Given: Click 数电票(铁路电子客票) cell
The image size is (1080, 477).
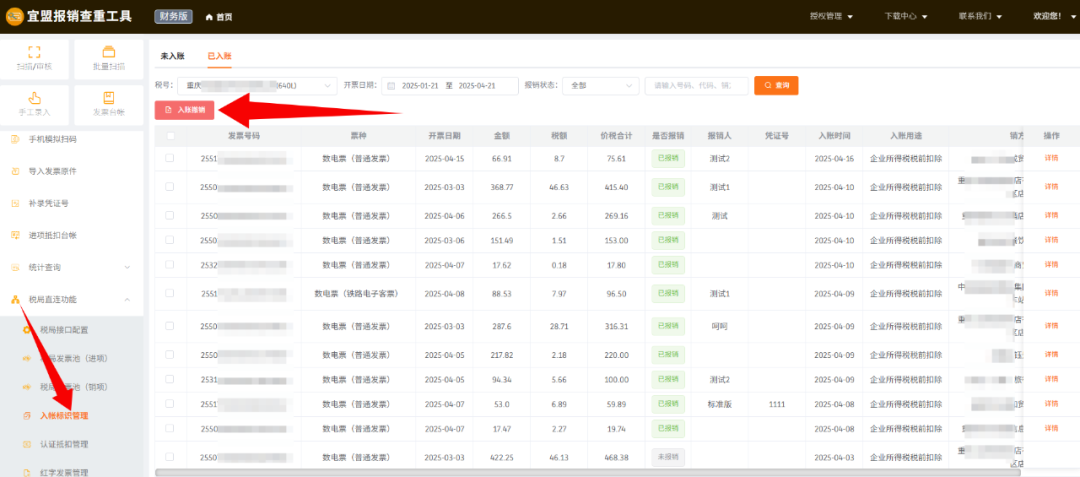Looking at the screenshot, I should click(357, 293).
